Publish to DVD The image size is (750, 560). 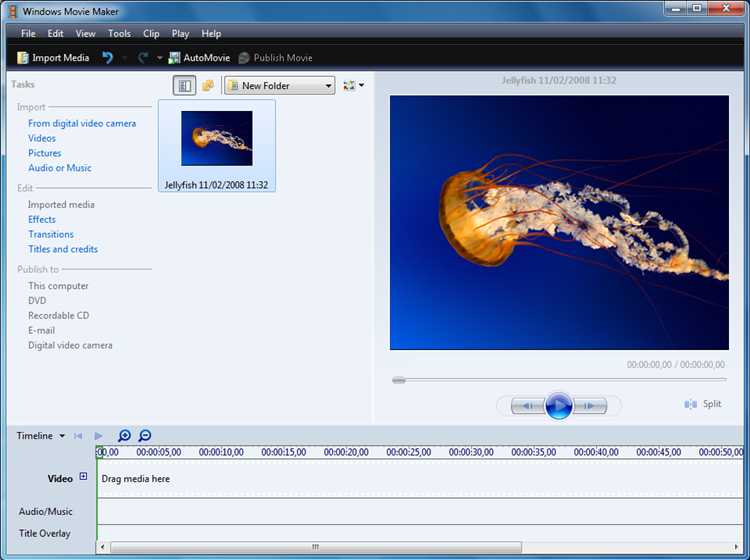37,301
